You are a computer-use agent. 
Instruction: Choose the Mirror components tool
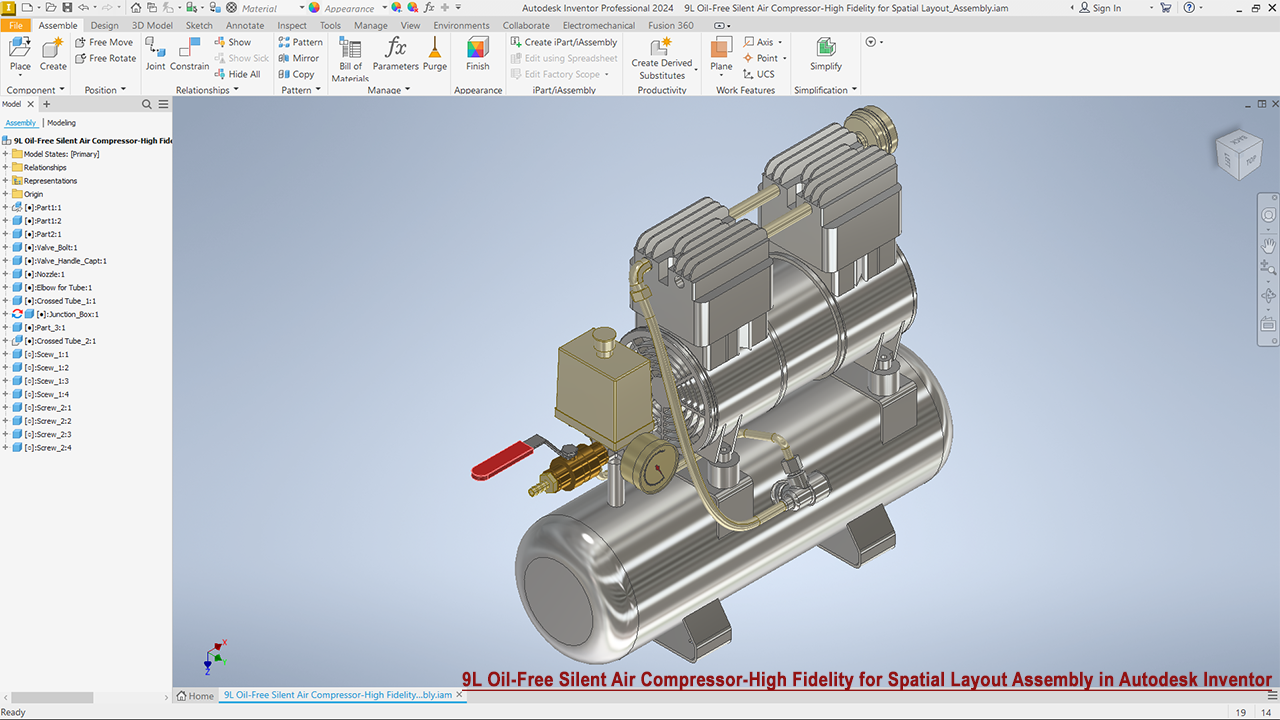[x=299, y=58]
